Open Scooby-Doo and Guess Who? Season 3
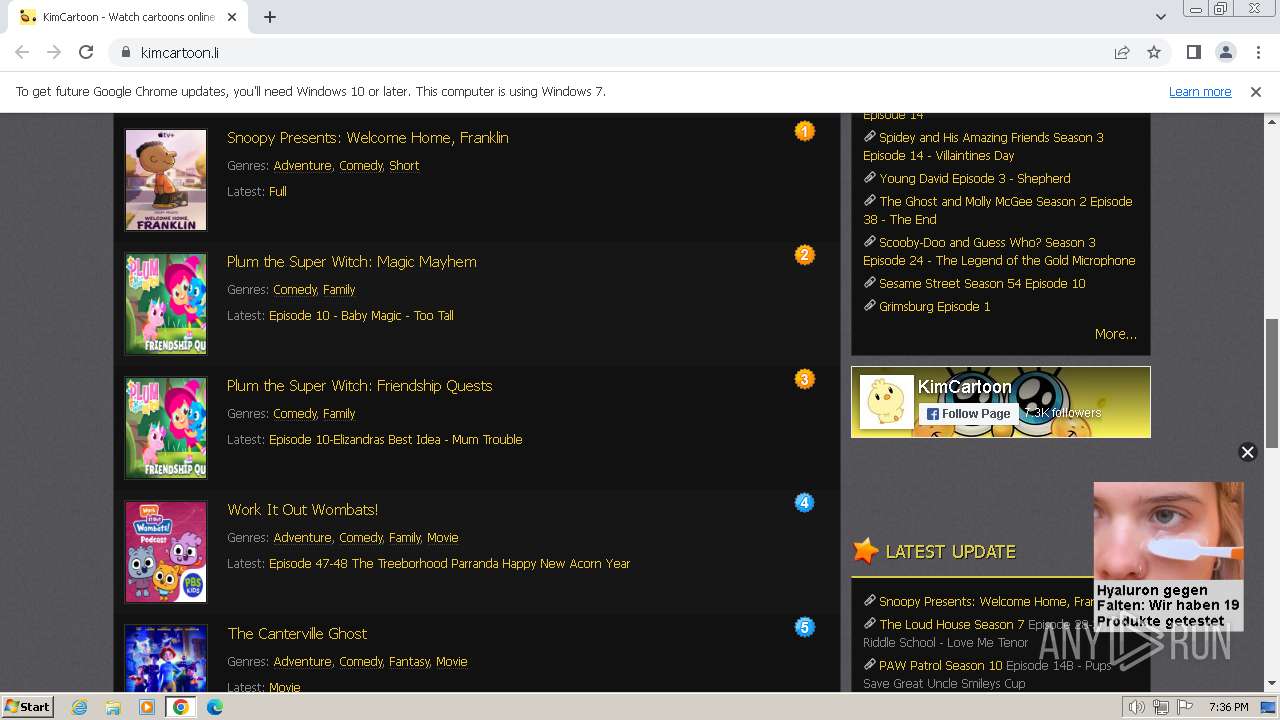The width and height of the screenshot is (1280, 720). point(999,251)
